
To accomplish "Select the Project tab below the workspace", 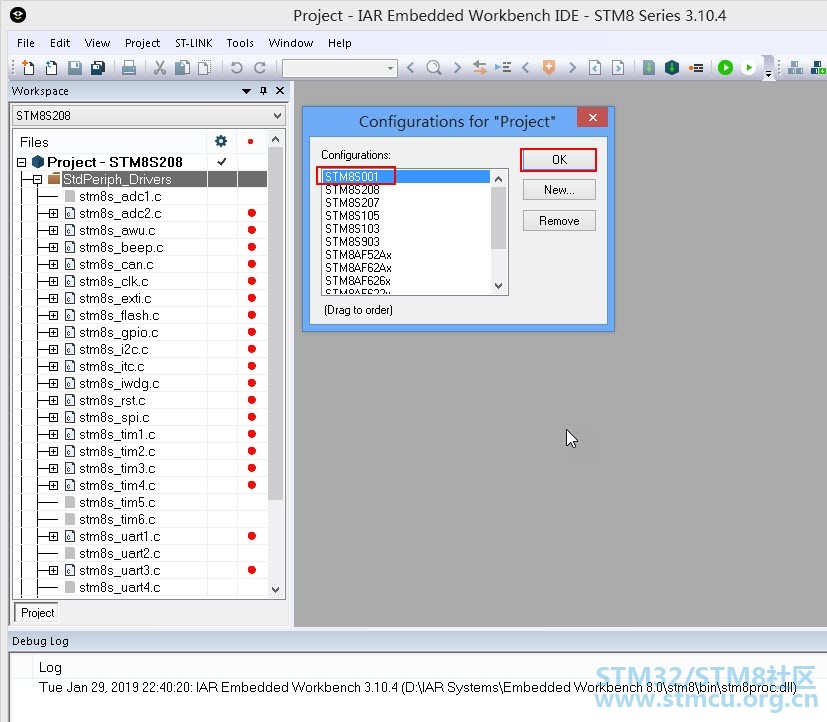I will click(37, 613).
